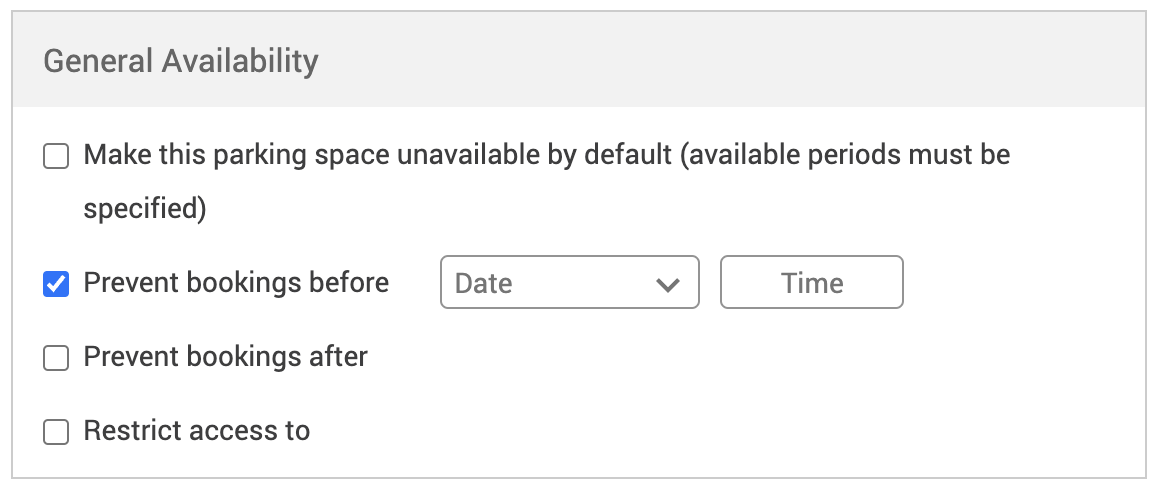Click the "Date" placeholder text
This screenshot has height=488, width=1157.
click(x=484, y=283)
